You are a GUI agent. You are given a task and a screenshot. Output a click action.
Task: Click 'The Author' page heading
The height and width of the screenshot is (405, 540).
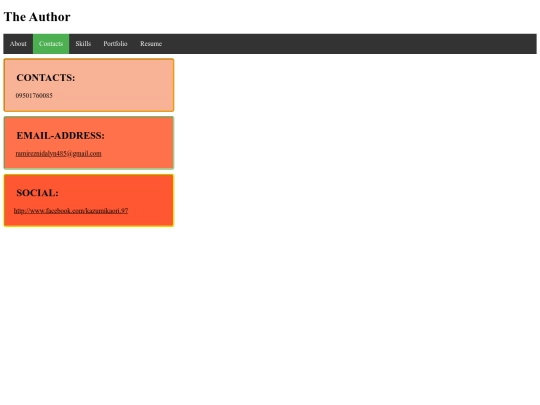tap(37, 17)
